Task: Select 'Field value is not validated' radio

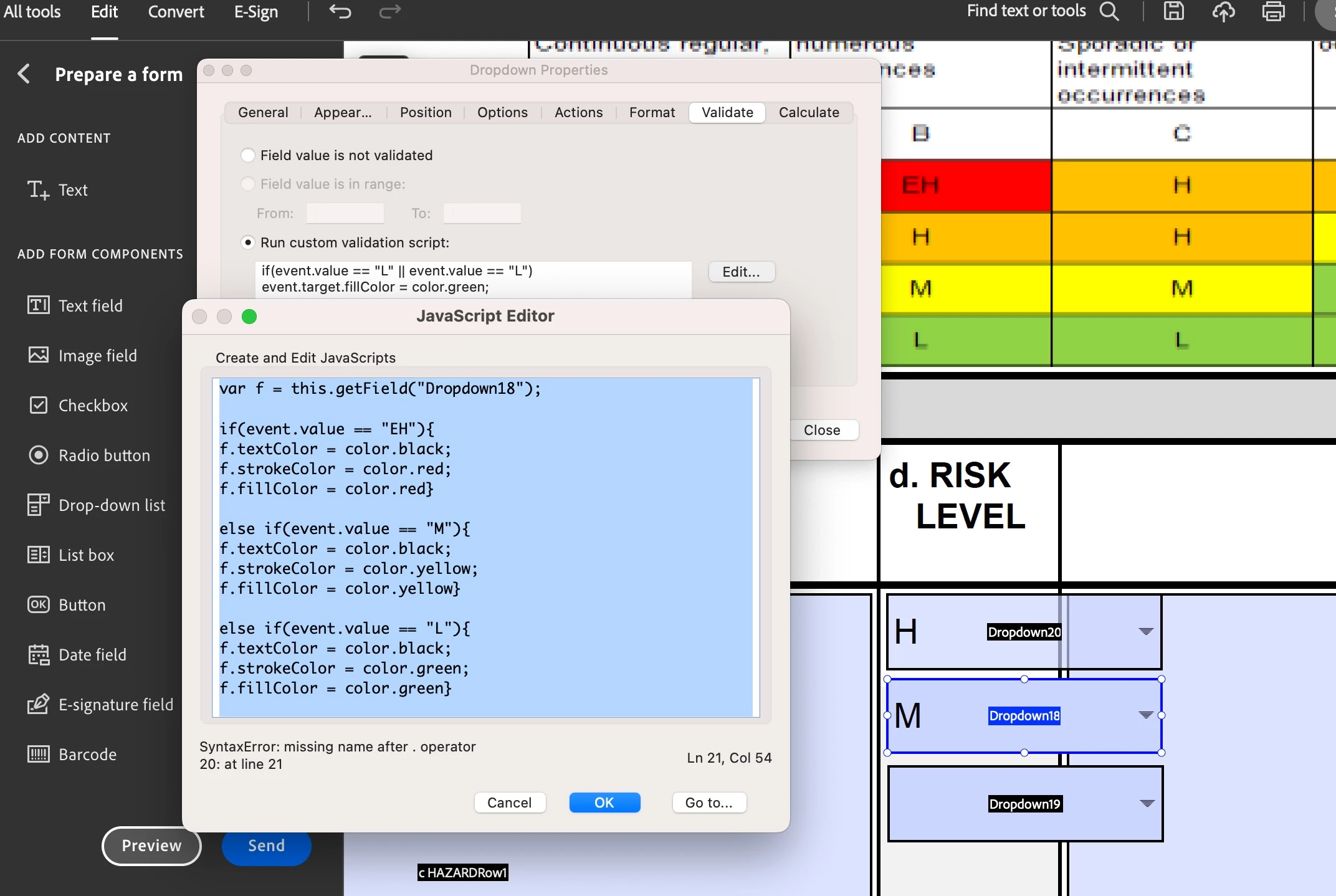Action: click(x=248, y=155)
